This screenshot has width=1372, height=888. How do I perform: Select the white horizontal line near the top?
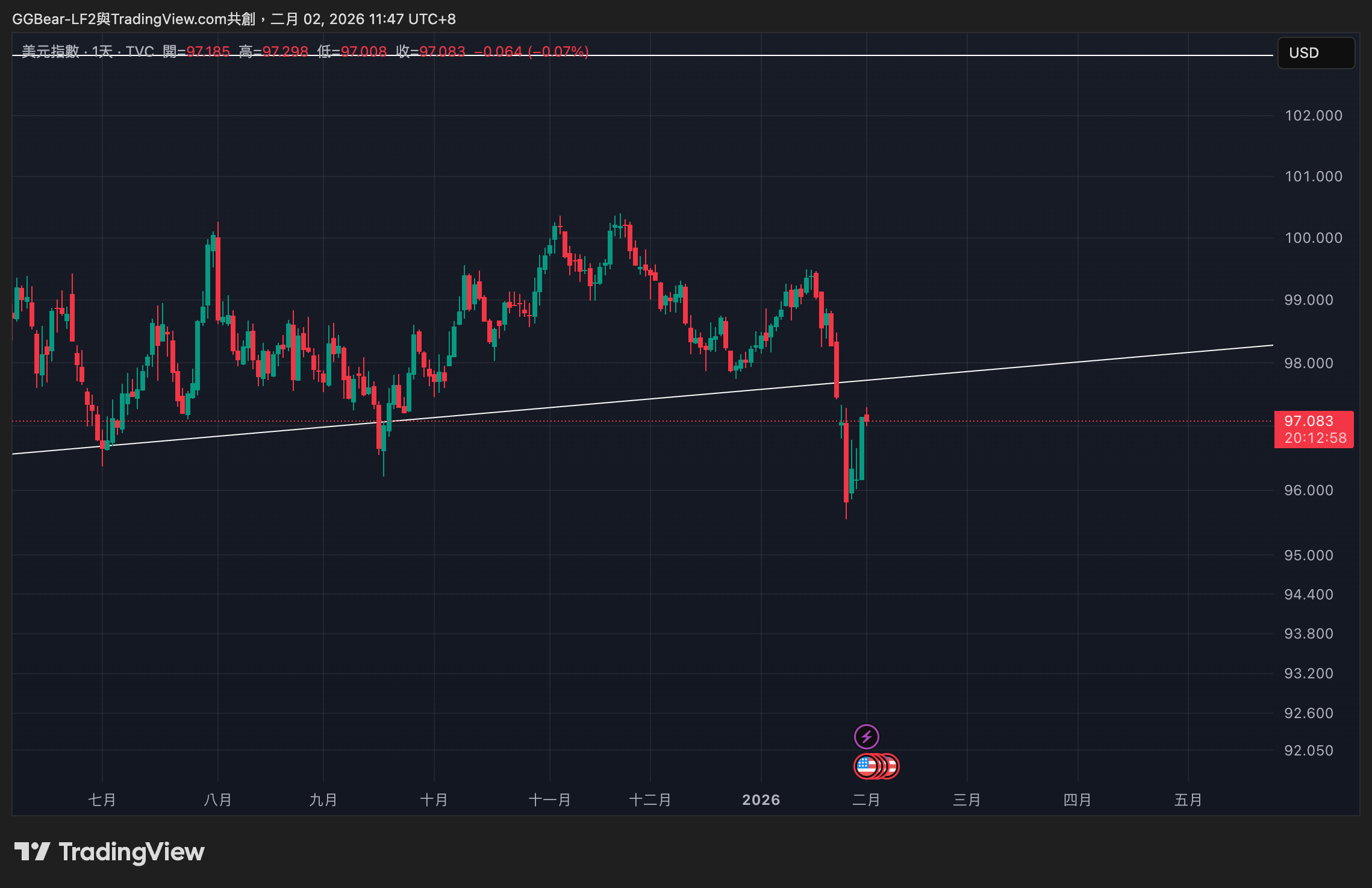point(903,55)
